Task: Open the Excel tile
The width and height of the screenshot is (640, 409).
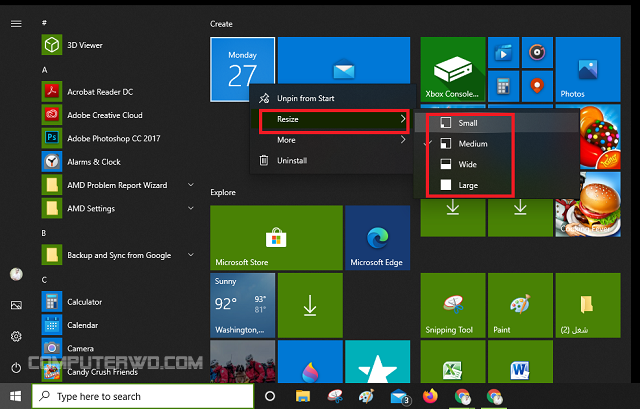Action: pos(453,362)
